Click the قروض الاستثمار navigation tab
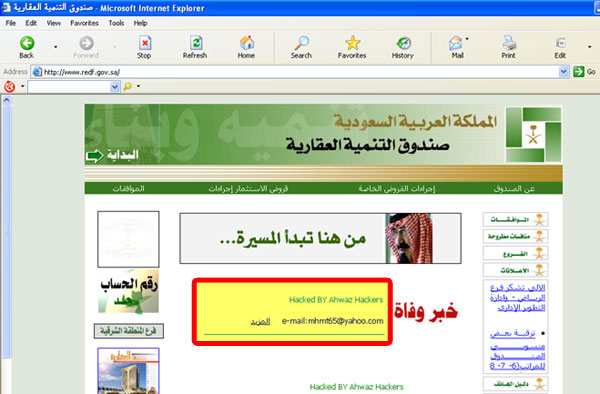This screenshot has height=394, width=600. click(x=248, y=189)
